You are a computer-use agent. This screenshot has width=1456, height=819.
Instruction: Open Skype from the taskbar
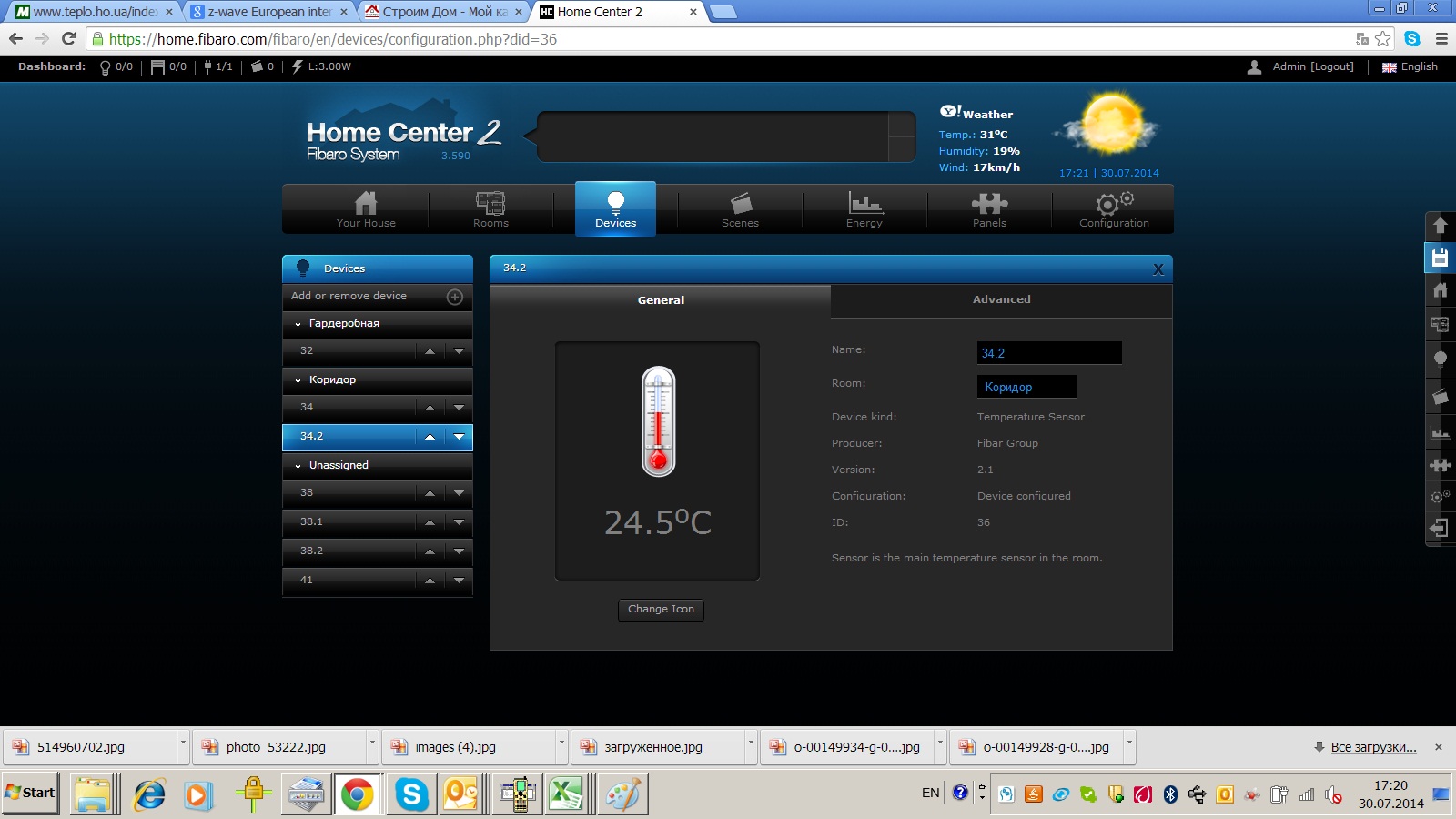point(411,794)
